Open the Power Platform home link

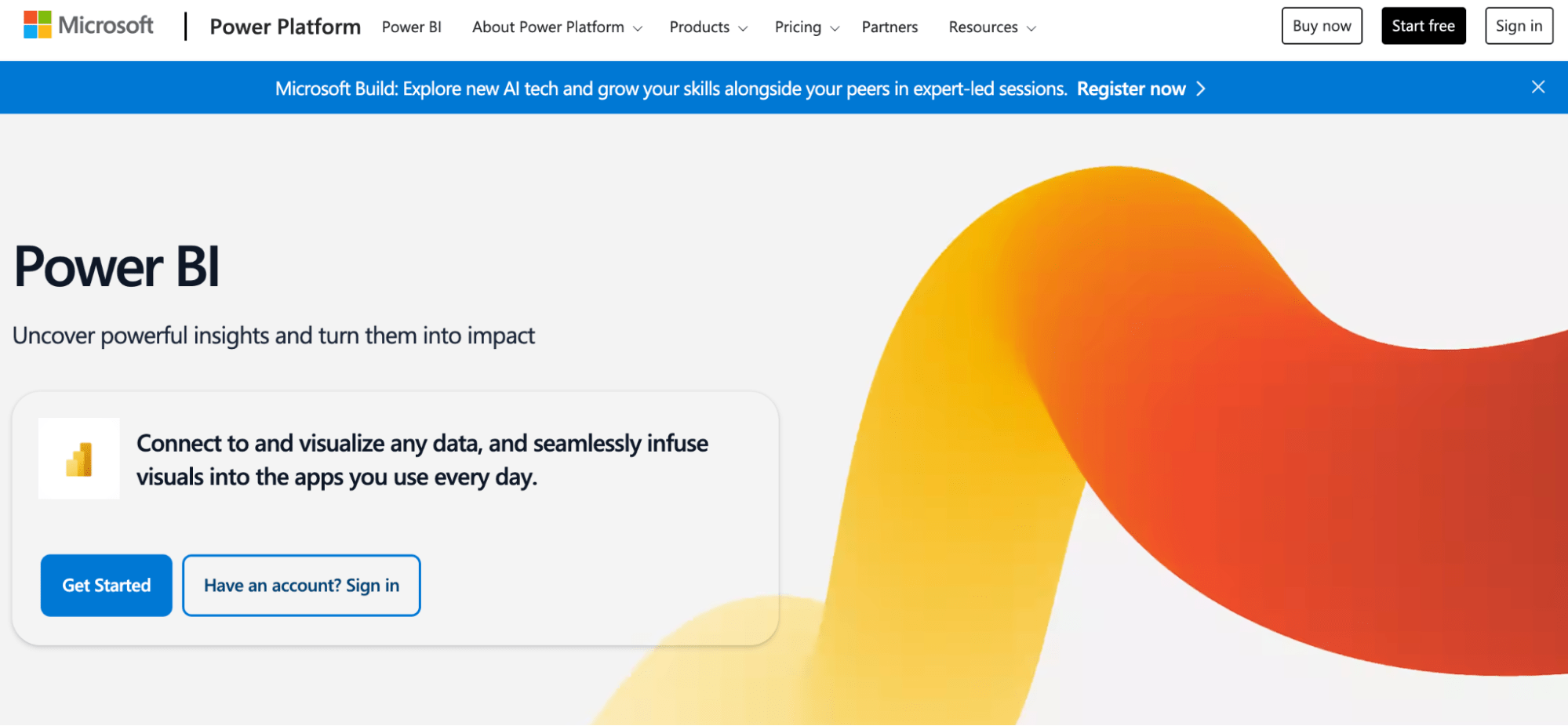[x=285, y=27]
